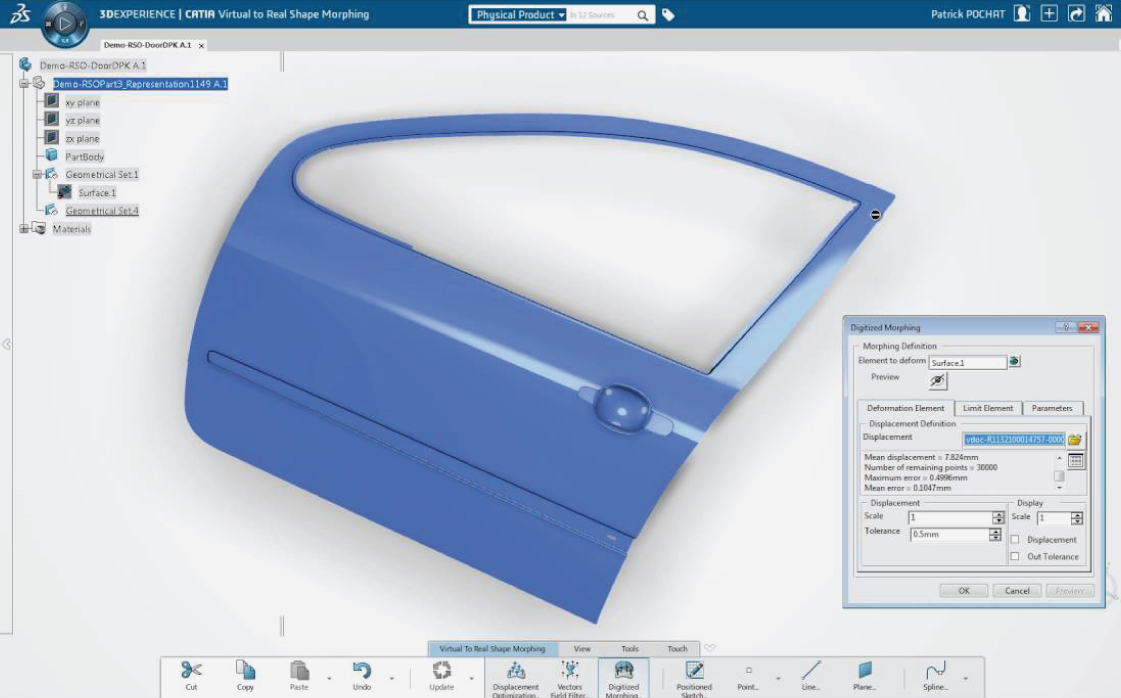Enable the Displacement display checkbox
The height and width of the screenshot is (698, 1121).
point(1017,539)
